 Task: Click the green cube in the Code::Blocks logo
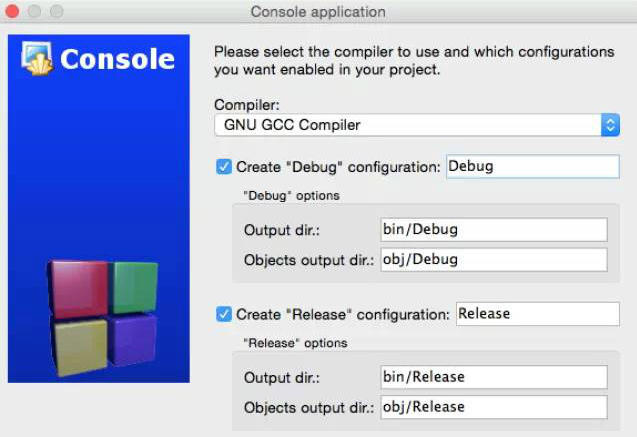133,285
